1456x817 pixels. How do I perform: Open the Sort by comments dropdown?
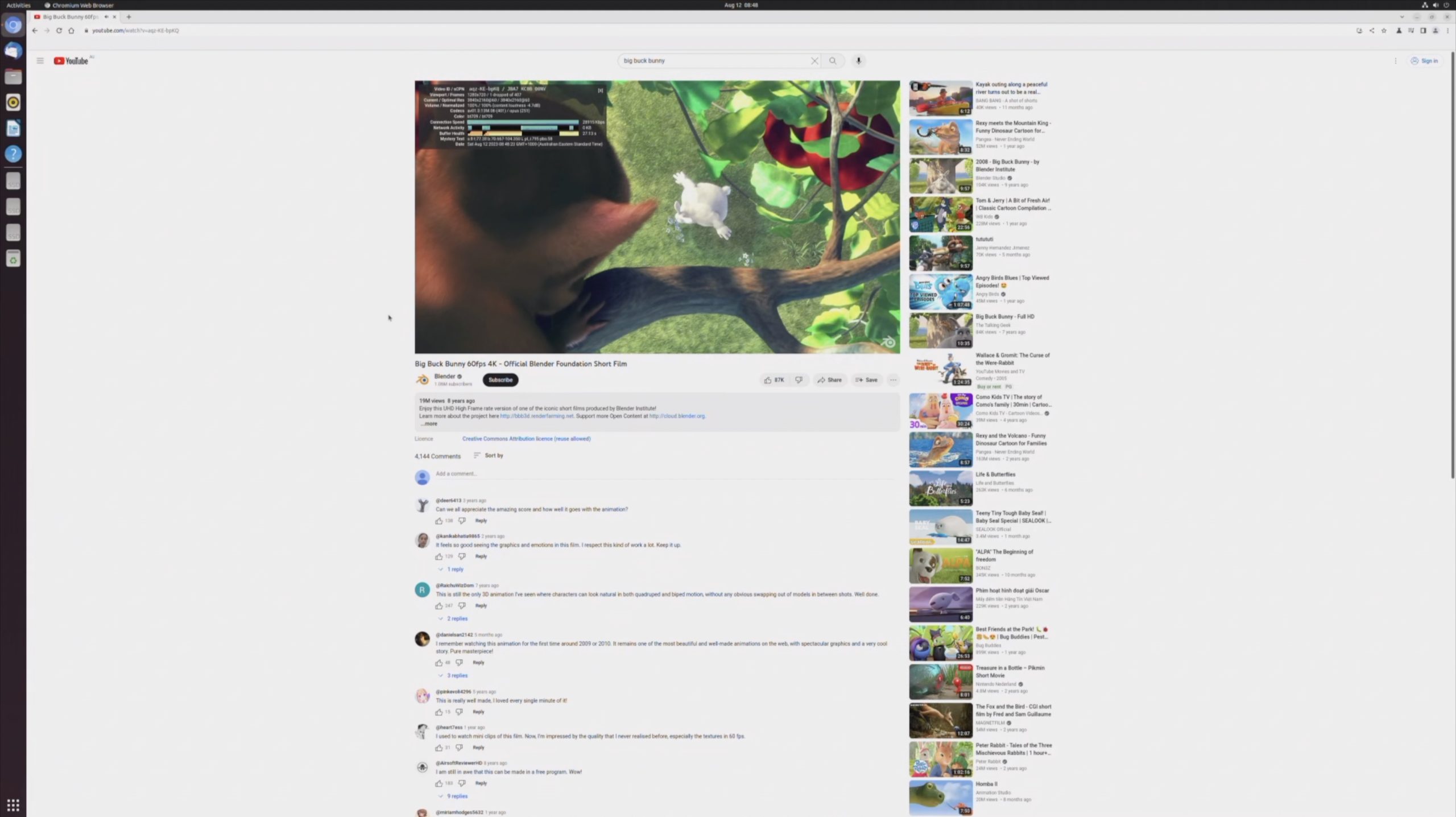pos(489,456)
